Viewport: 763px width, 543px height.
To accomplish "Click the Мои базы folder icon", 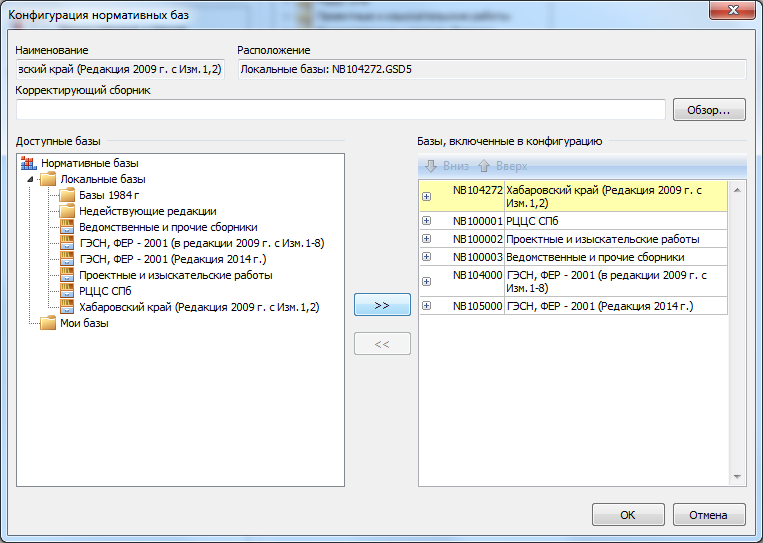I will click(48, 323).
